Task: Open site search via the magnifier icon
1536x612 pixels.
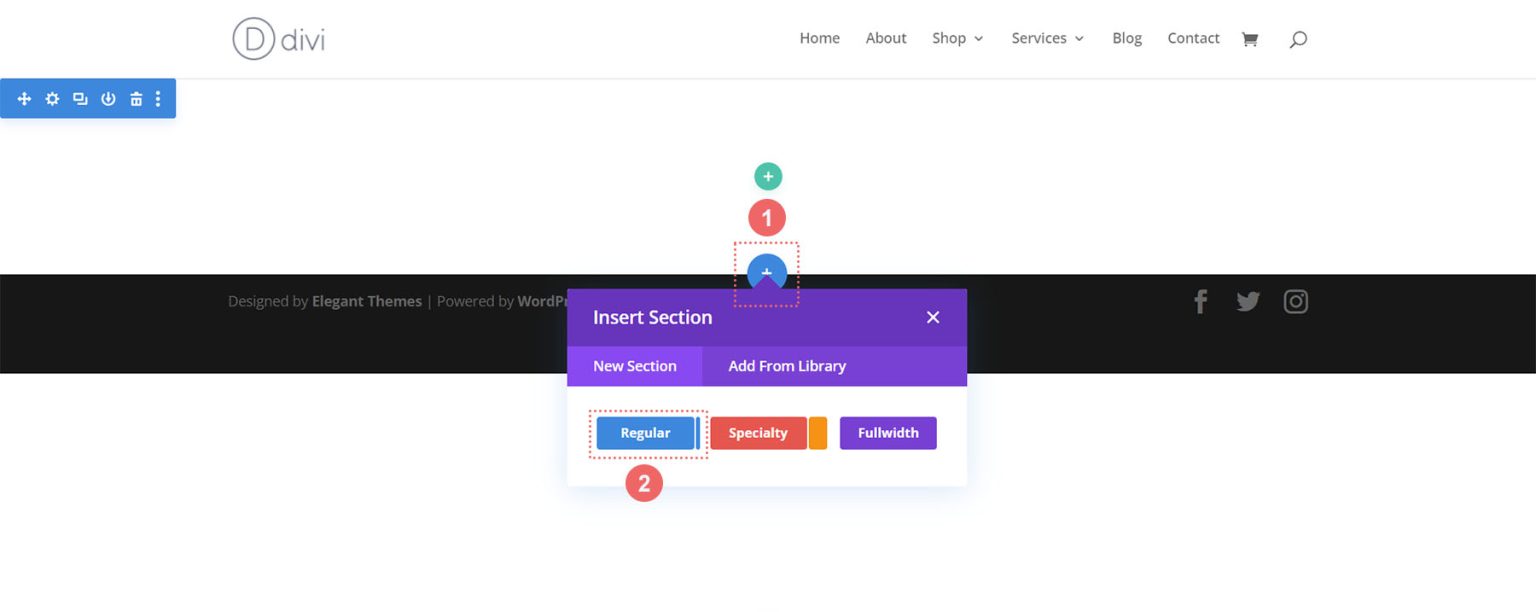Action: point(1298,38)
